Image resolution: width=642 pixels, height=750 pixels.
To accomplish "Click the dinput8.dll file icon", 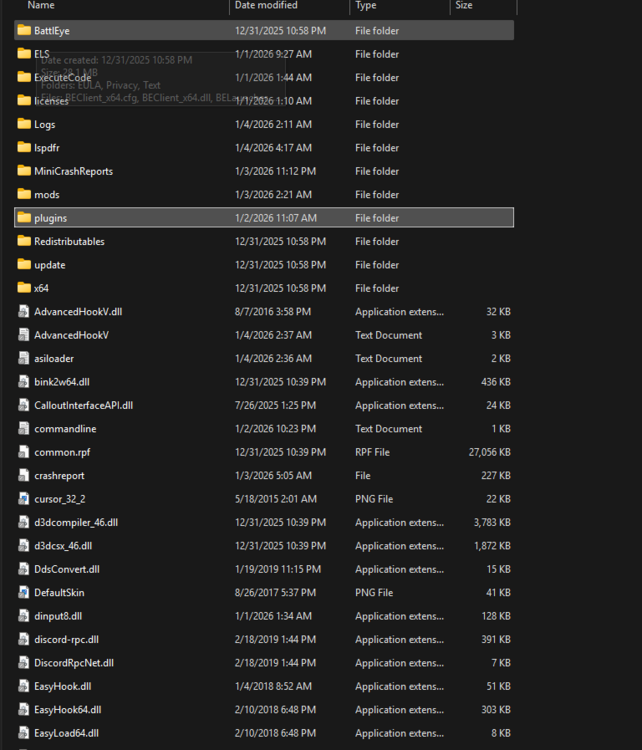I will [x=23, y=616].
